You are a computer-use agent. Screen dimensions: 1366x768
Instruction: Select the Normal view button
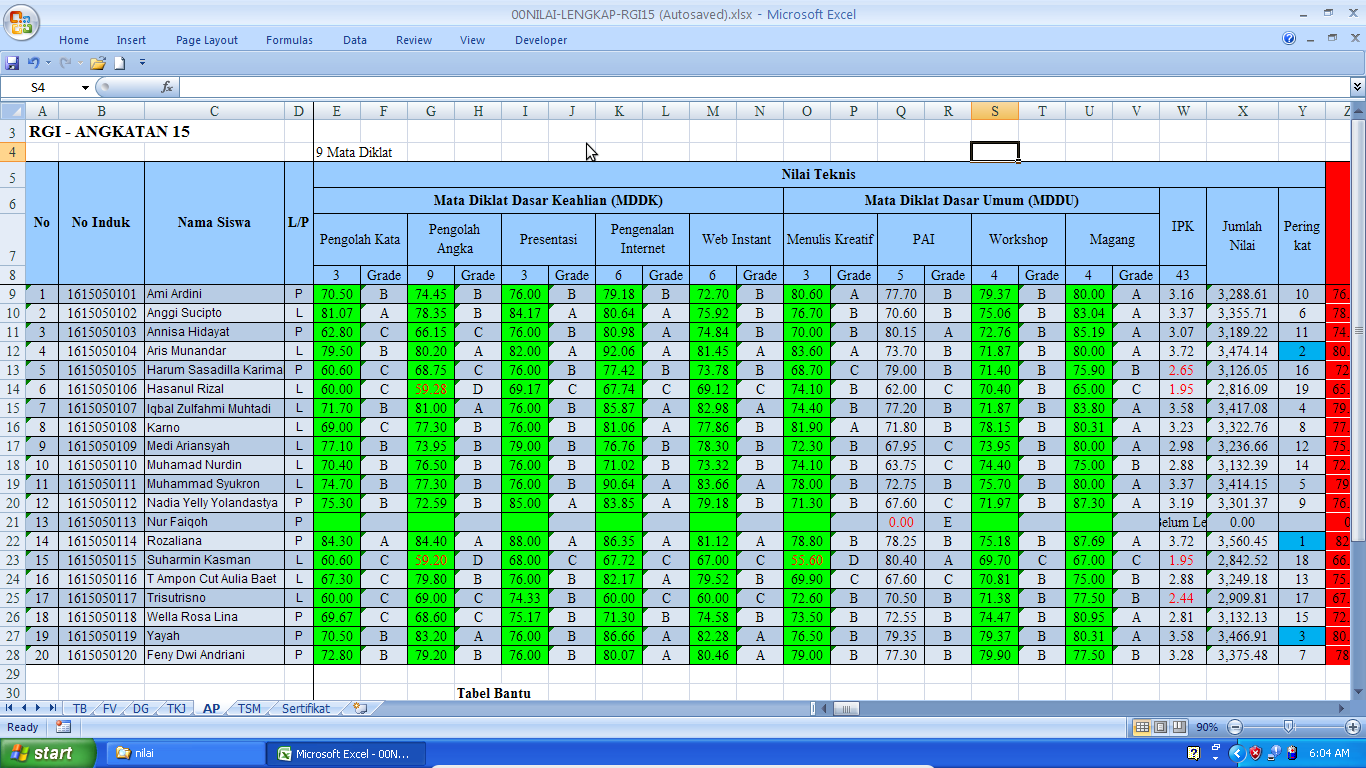click(1142, 727)
